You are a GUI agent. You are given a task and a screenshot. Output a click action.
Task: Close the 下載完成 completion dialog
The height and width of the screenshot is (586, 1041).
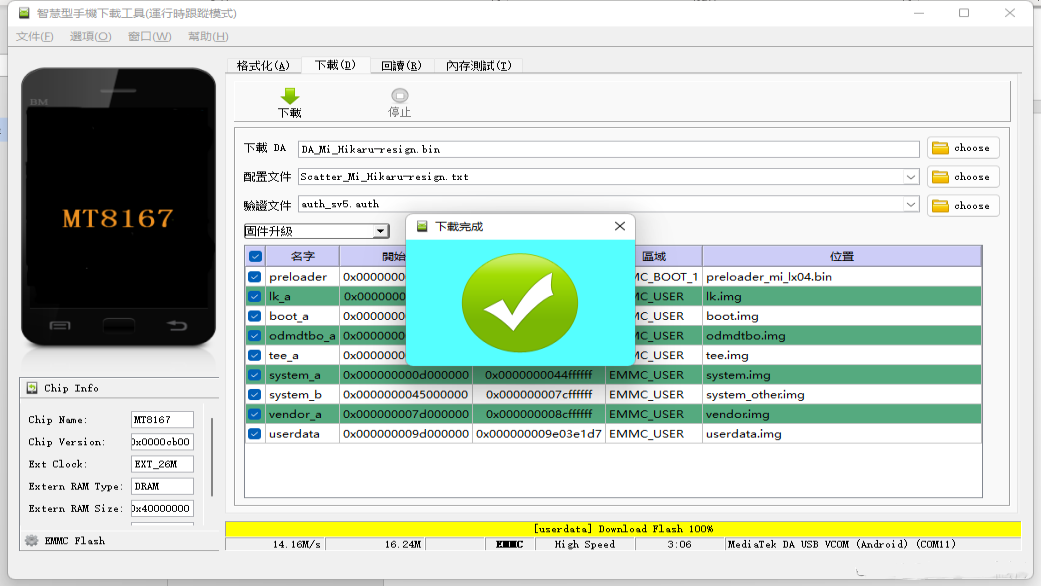click(620, 226)
